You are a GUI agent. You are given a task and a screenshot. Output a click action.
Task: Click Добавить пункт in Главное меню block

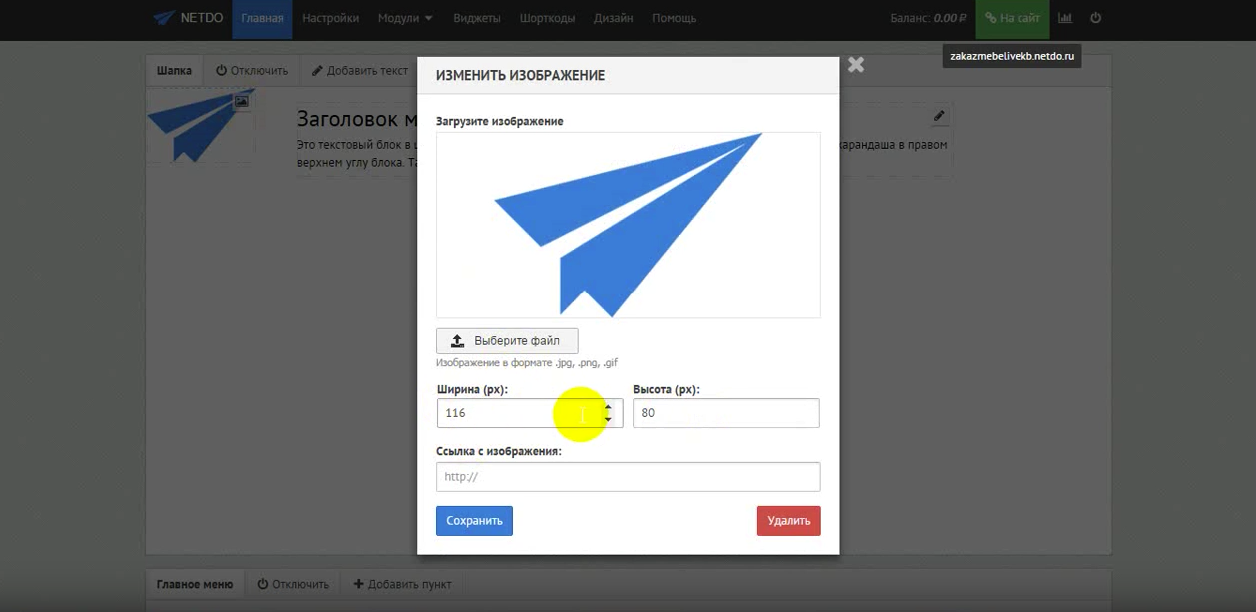pyautogui.click(x=402, y=584)
